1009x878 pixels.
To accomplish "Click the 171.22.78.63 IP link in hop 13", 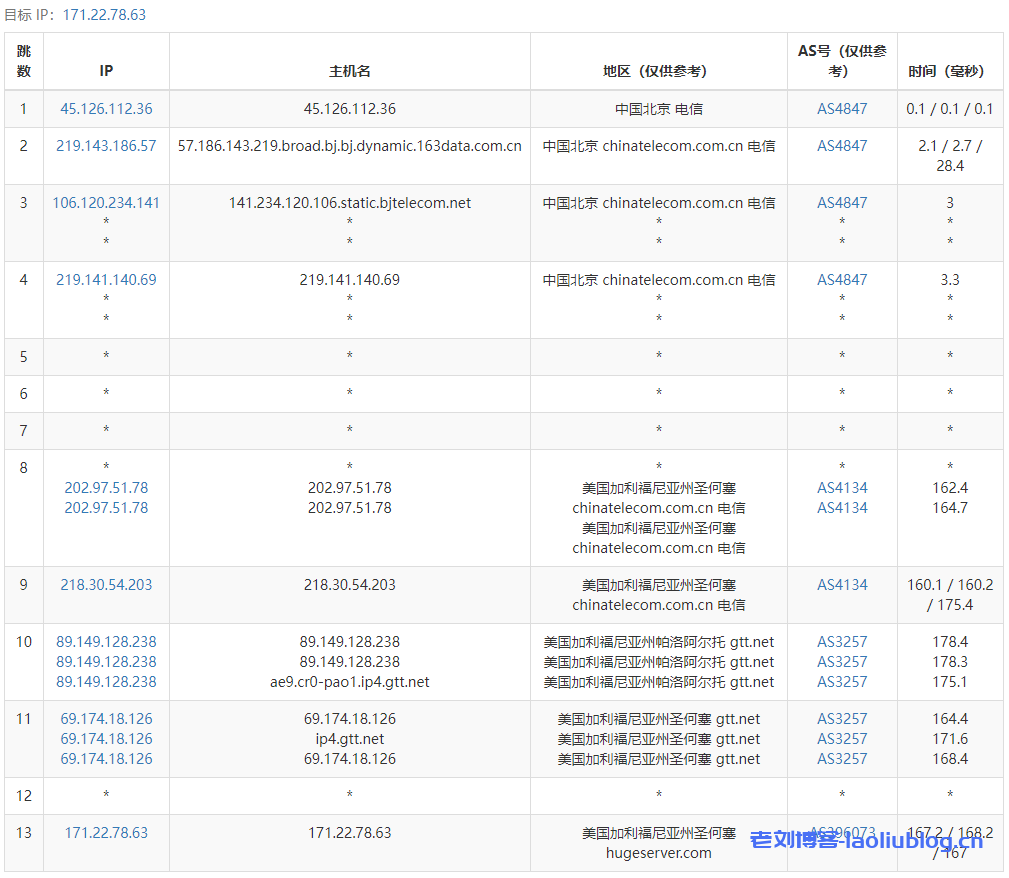I will coord(106,833).
